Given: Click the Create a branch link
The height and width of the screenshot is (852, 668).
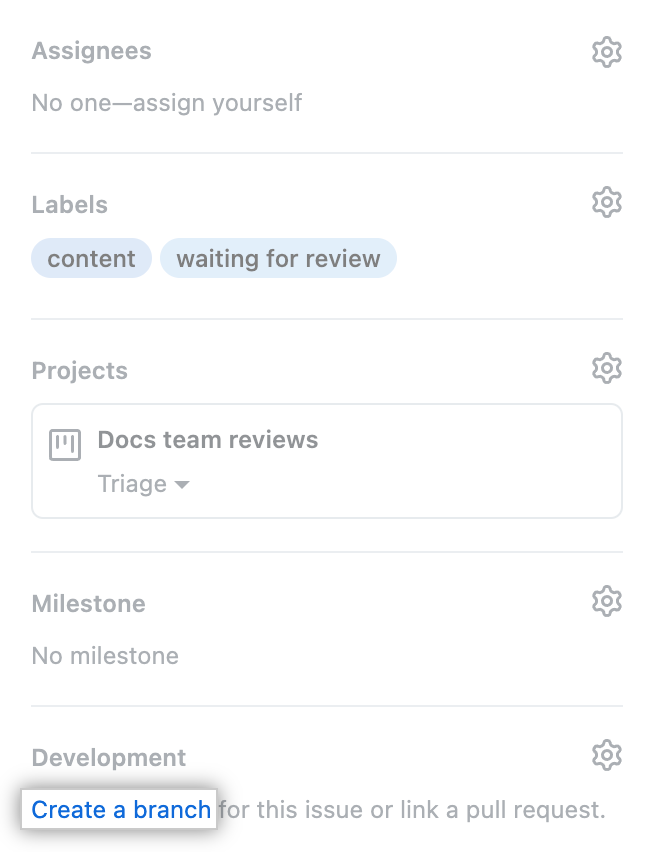Looking at the screenshot, I should click(x=121, y=810).
